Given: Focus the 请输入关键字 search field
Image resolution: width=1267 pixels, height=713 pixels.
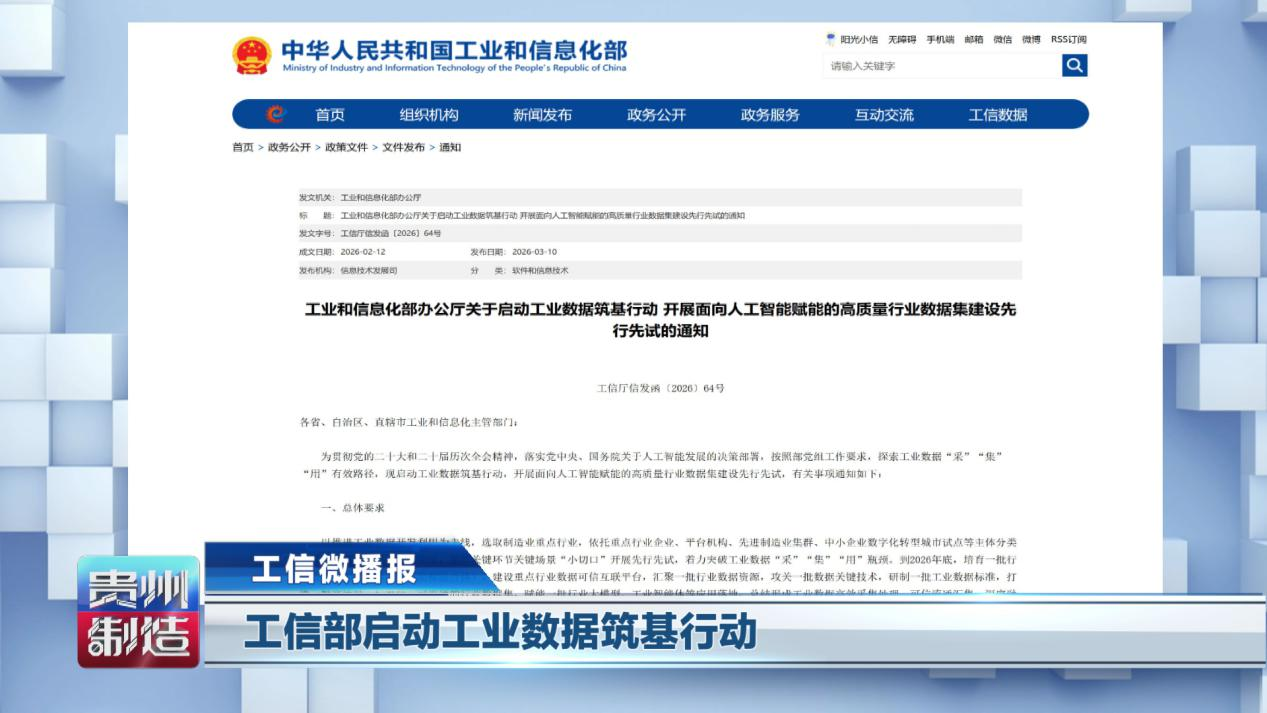Looking at the screenshot, I should [941, 66].
